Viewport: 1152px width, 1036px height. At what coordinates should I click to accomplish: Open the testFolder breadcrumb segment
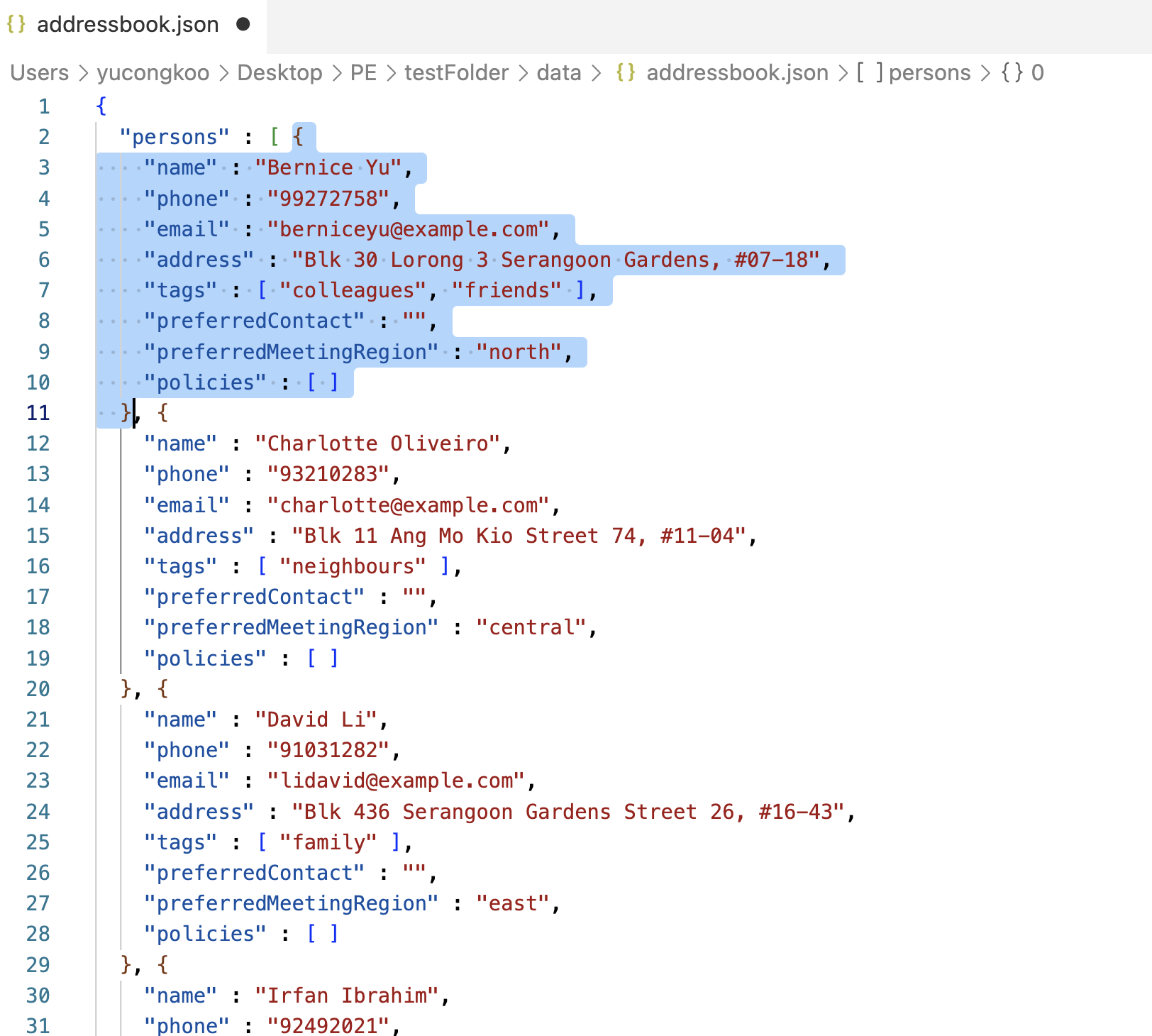click(x=457, y=73)
